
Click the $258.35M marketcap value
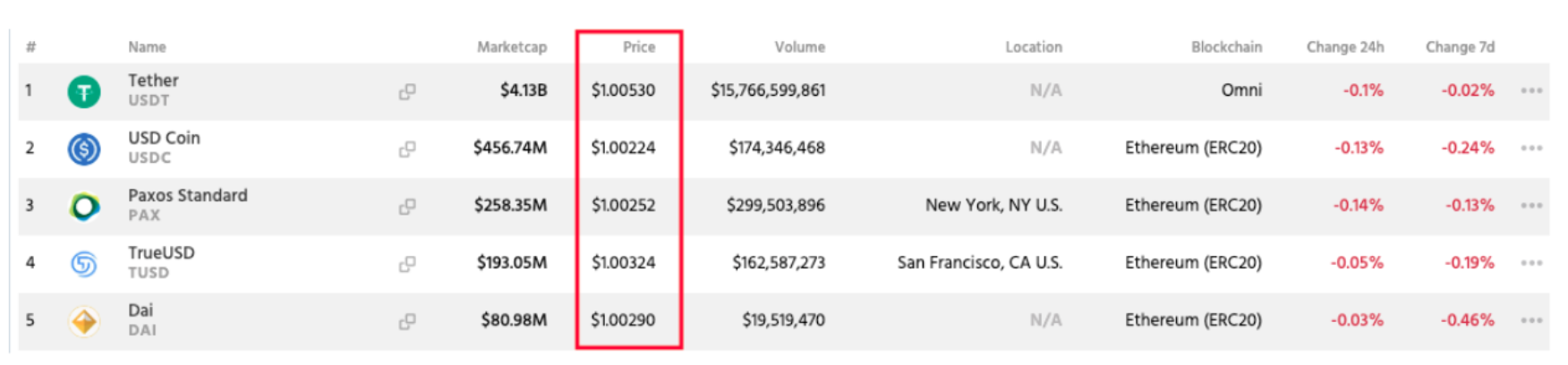point(510,205)
